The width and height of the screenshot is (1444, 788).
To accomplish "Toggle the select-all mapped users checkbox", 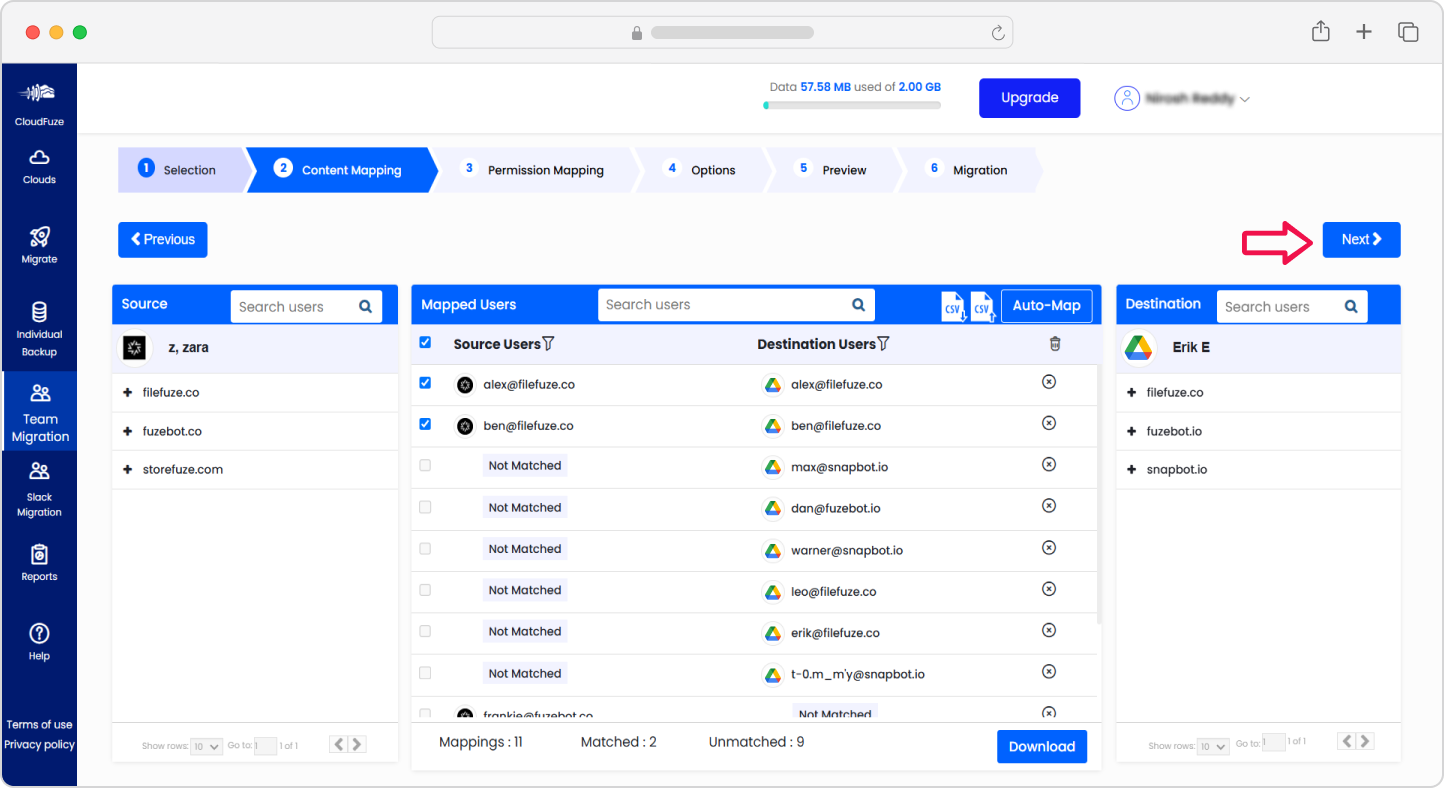I will tap(425, 342).
